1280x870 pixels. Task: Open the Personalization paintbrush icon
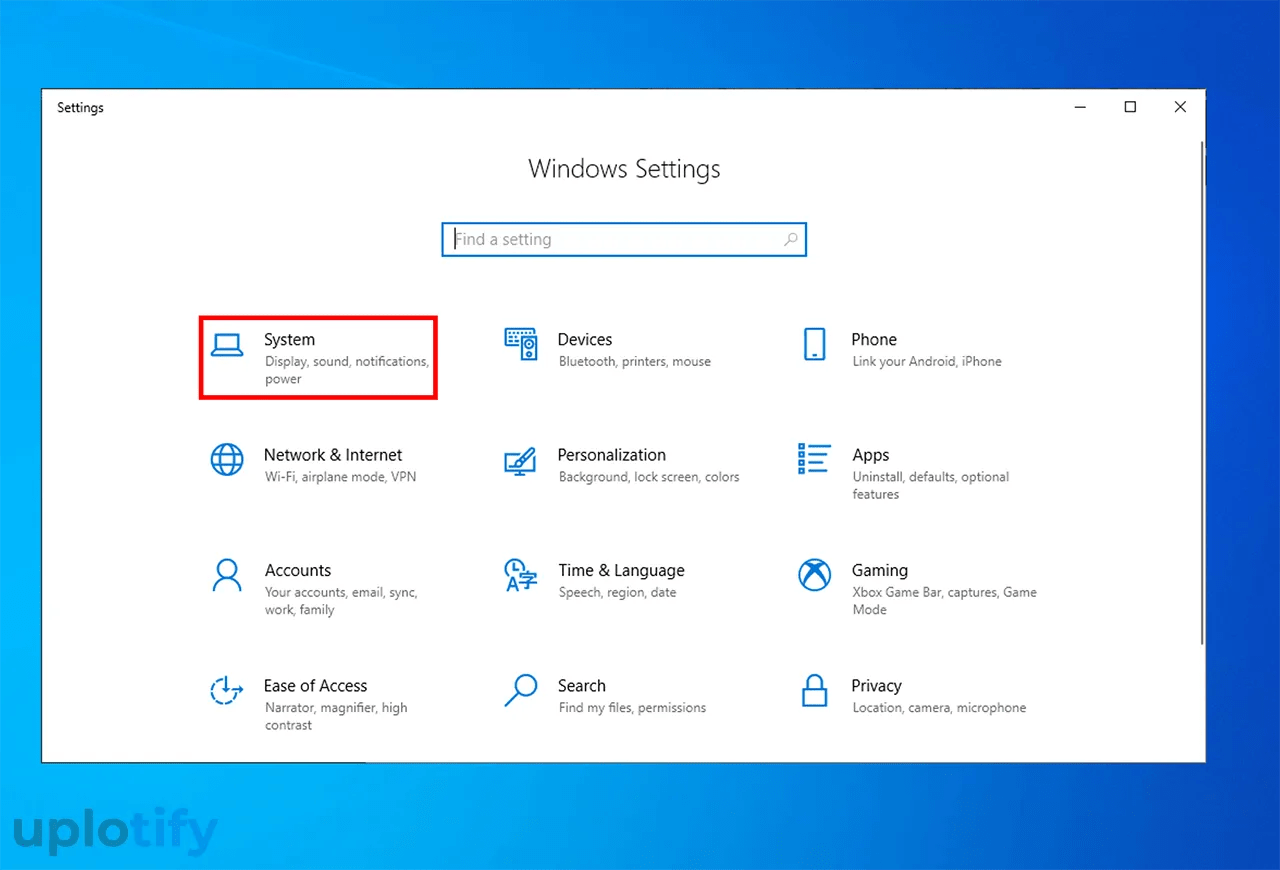click(521, 460)
